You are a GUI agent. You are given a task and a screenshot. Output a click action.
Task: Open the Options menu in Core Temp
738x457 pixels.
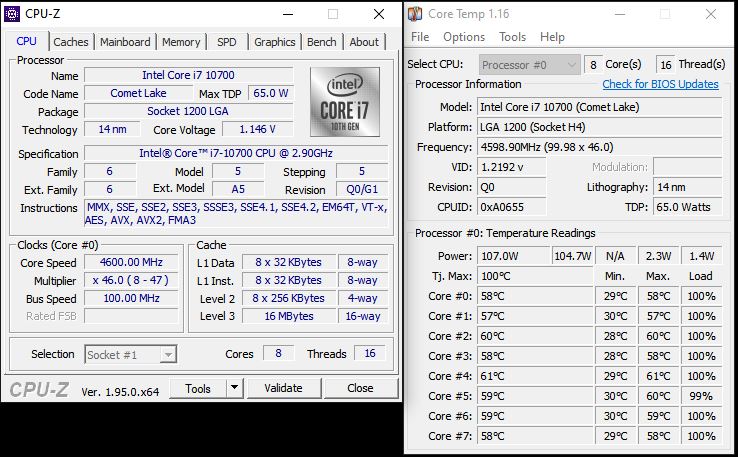(464, 37)
